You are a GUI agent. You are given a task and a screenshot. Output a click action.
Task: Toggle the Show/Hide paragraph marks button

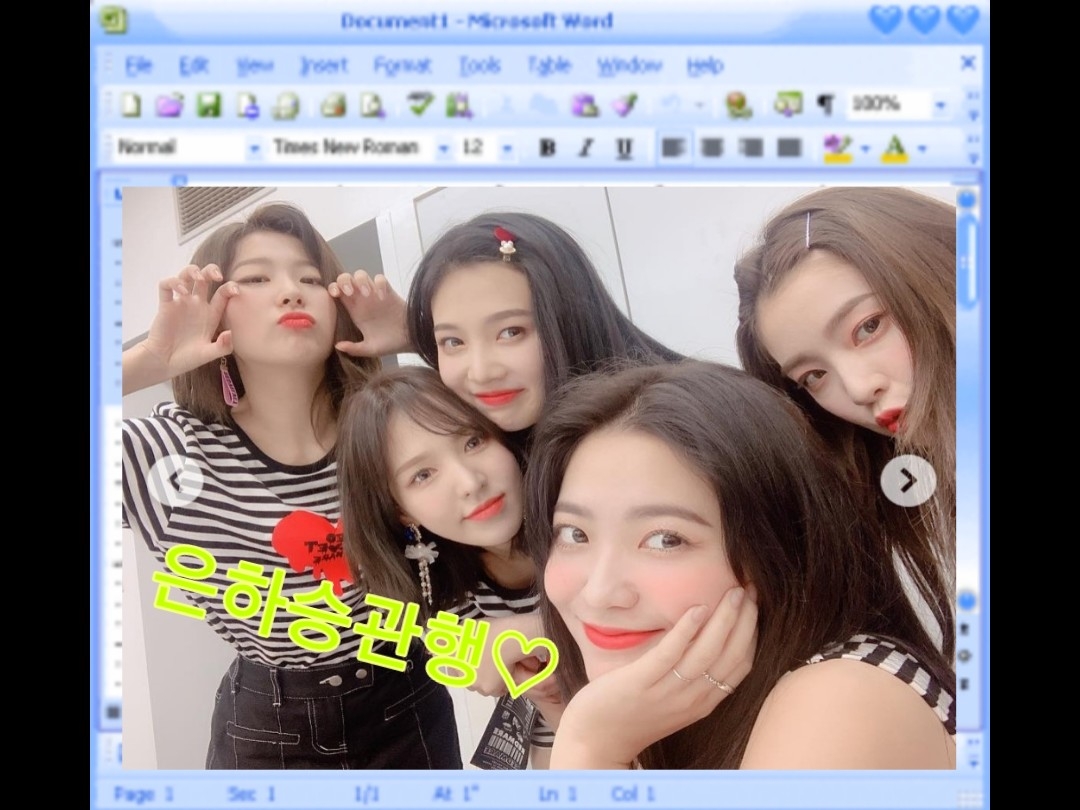pos(825,105)
